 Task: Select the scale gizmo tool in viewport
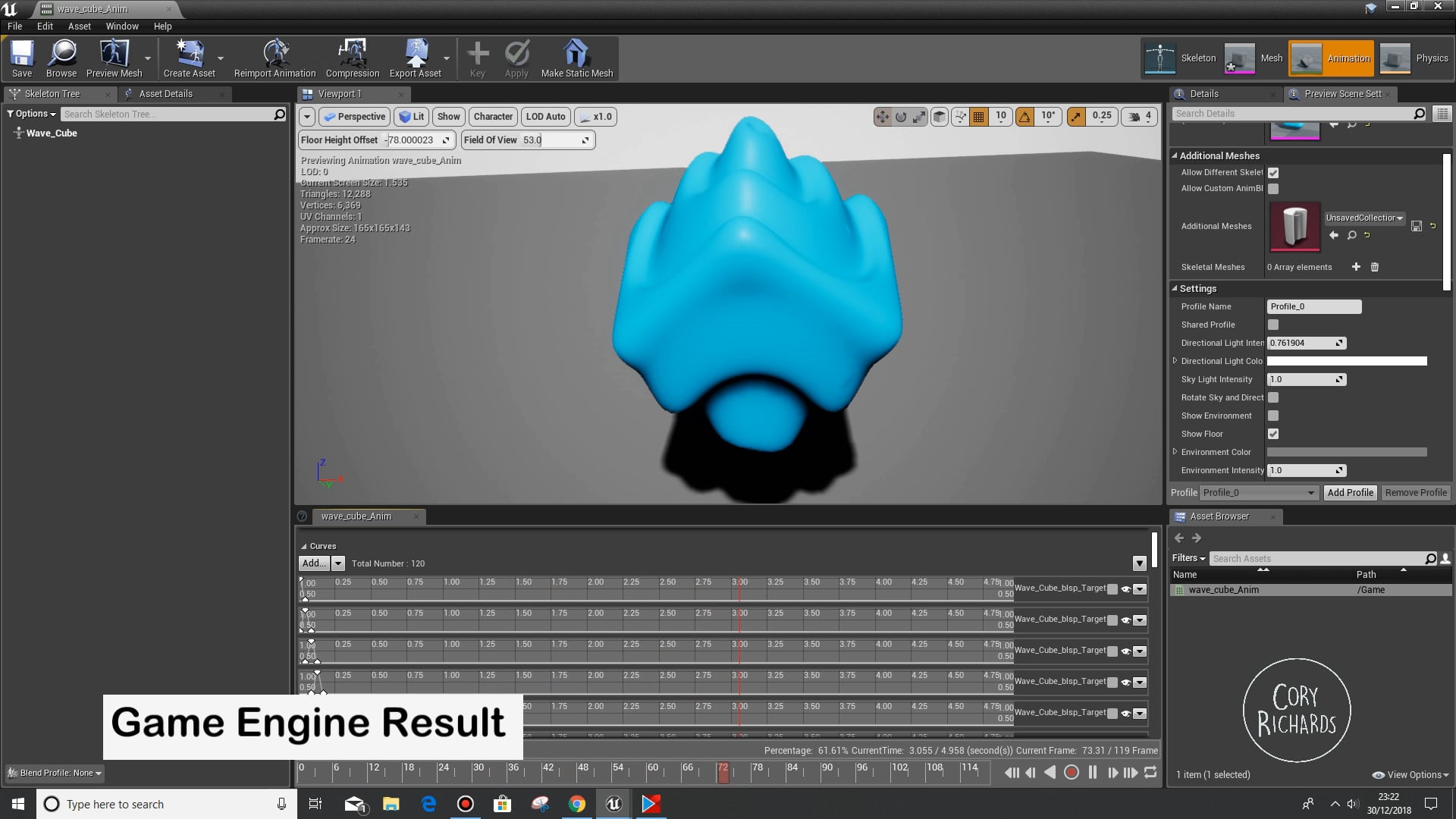(919, 117)
